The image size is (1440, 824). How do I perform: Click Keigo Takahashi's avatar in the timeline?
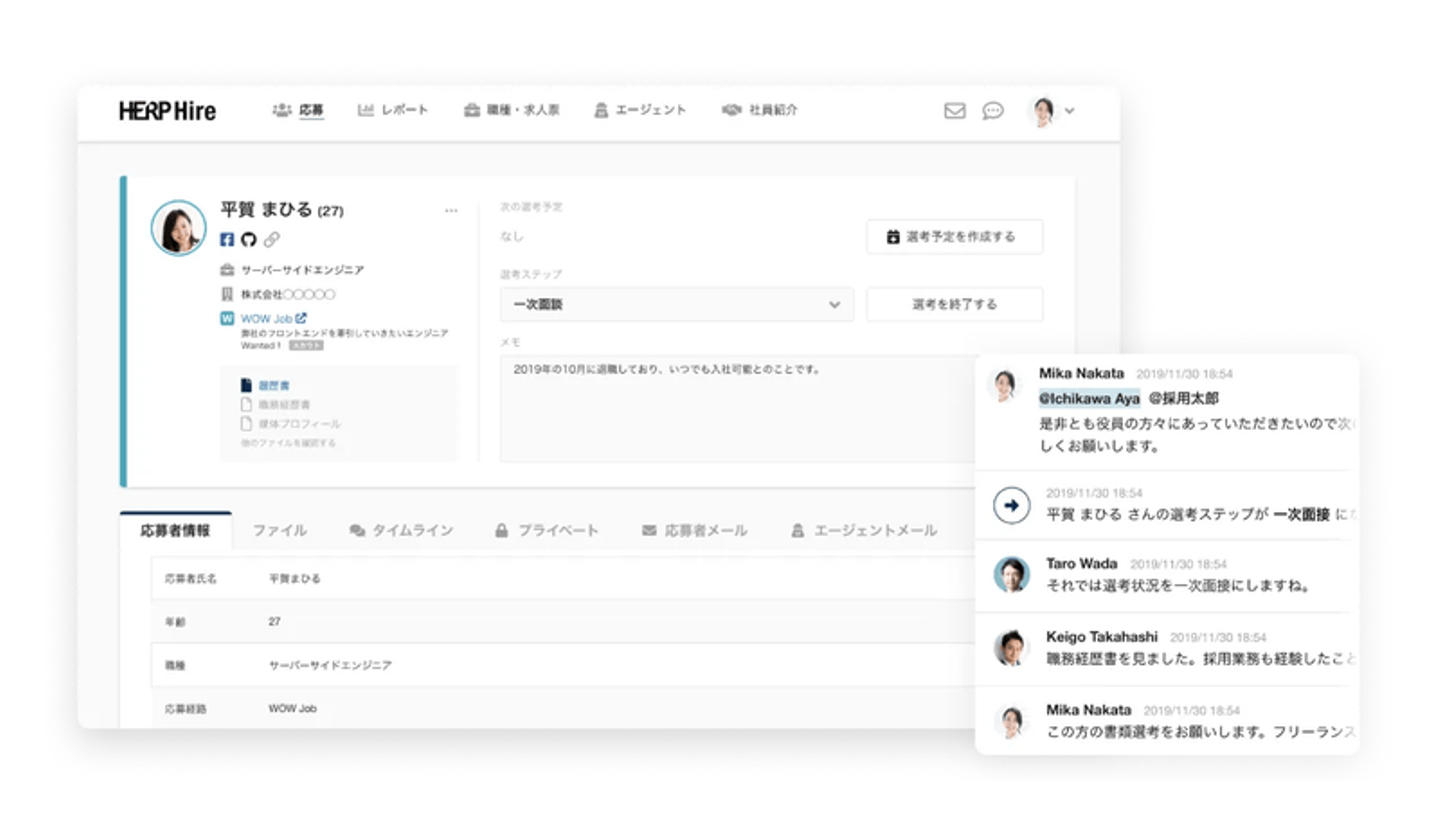pyautogui.click(x=1011, y=647)
